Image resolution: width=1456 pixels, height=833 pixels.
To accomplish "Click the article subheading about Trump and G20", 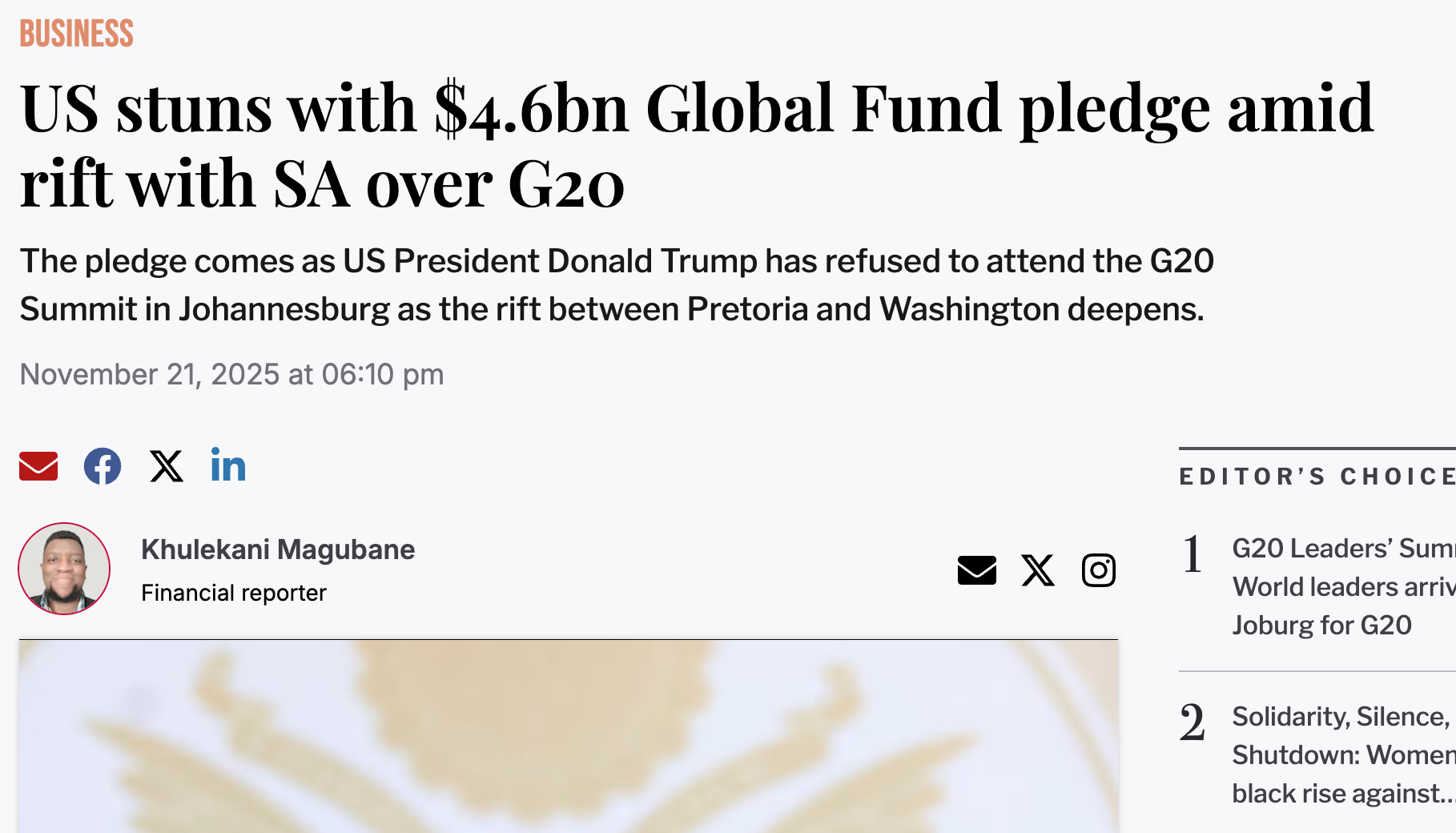I will tap(617, 285).
